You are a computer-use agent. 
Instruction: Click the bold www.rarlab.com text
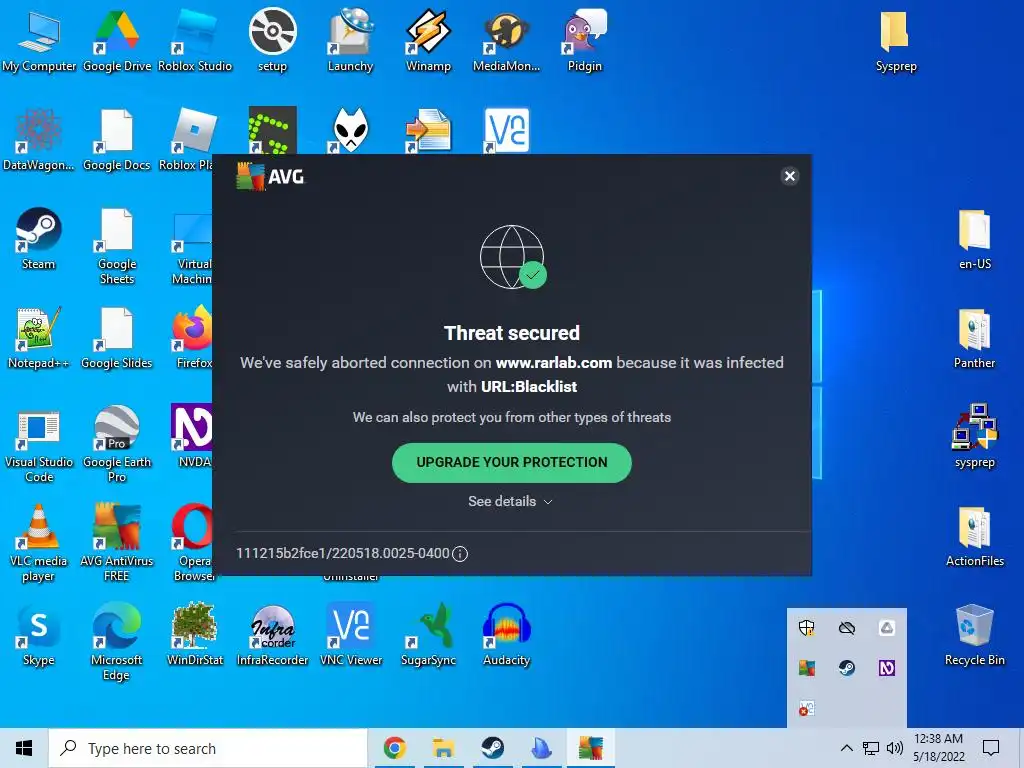pos(554,362)
